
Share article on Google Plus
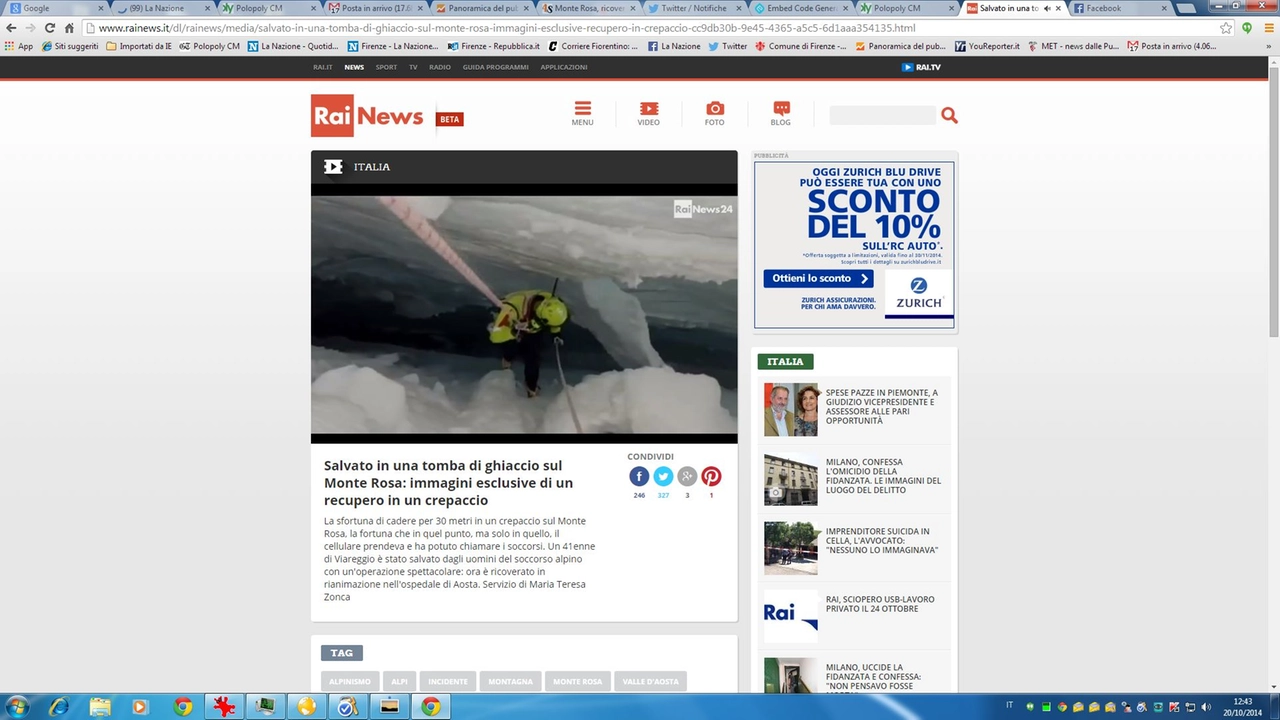(687, 477)
